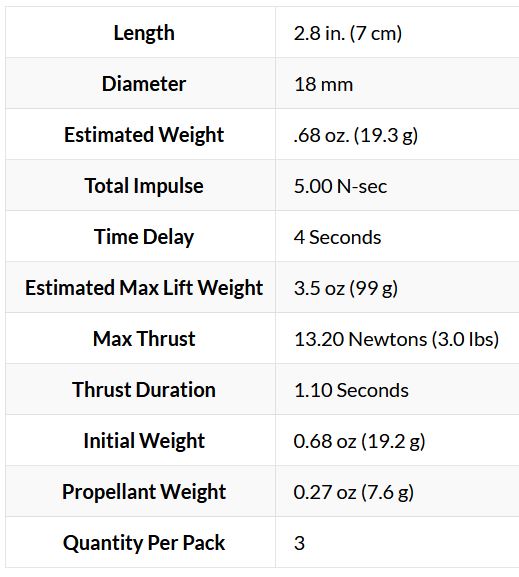Click the Initial Weight label

pyautogui.click(x=144, y=441)
